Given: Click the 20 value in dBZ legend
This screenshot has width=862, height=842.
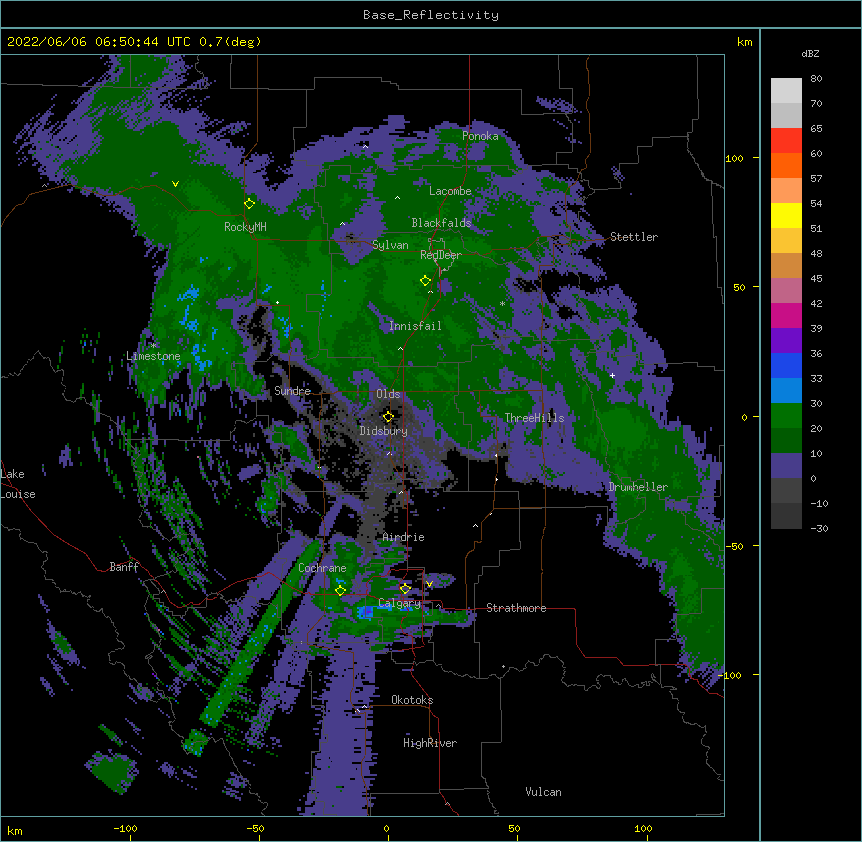Looking at the screenshot, I should [x=816, y=429].
